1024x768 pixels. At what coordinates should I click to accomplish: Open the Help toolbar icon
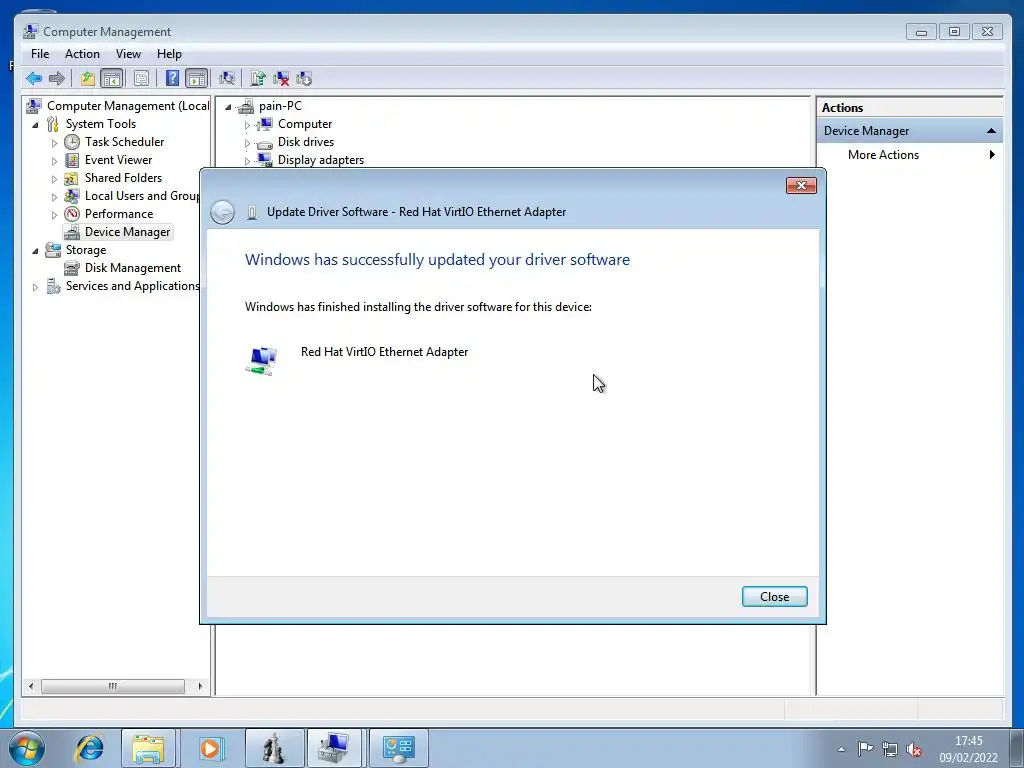point(172,79)
